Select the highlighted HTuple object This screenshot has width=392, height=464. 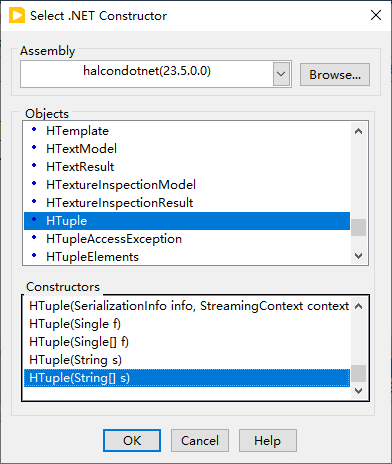187,221
